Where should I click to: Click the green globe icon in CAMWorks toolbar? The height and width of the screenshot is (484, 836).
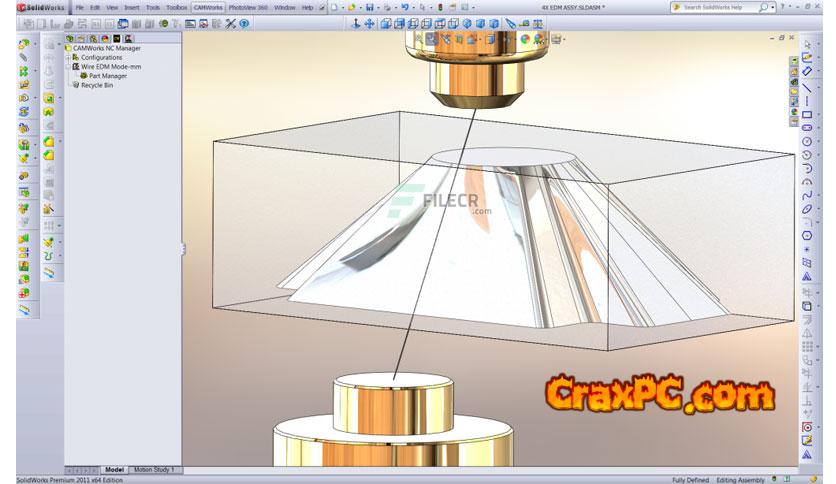click(164, 23)
